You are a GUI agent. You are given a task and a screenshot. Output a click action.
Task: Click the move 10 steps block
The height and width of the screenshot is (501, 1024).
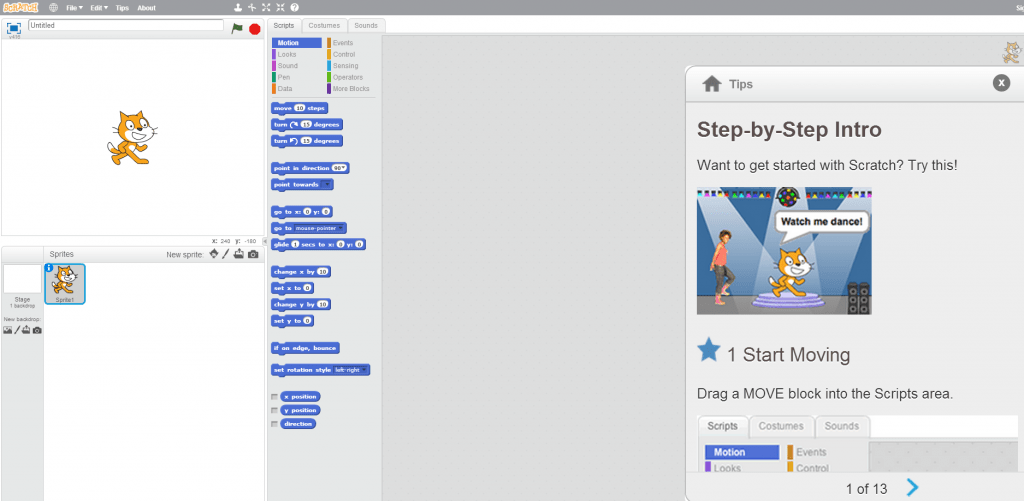[299, 108]
